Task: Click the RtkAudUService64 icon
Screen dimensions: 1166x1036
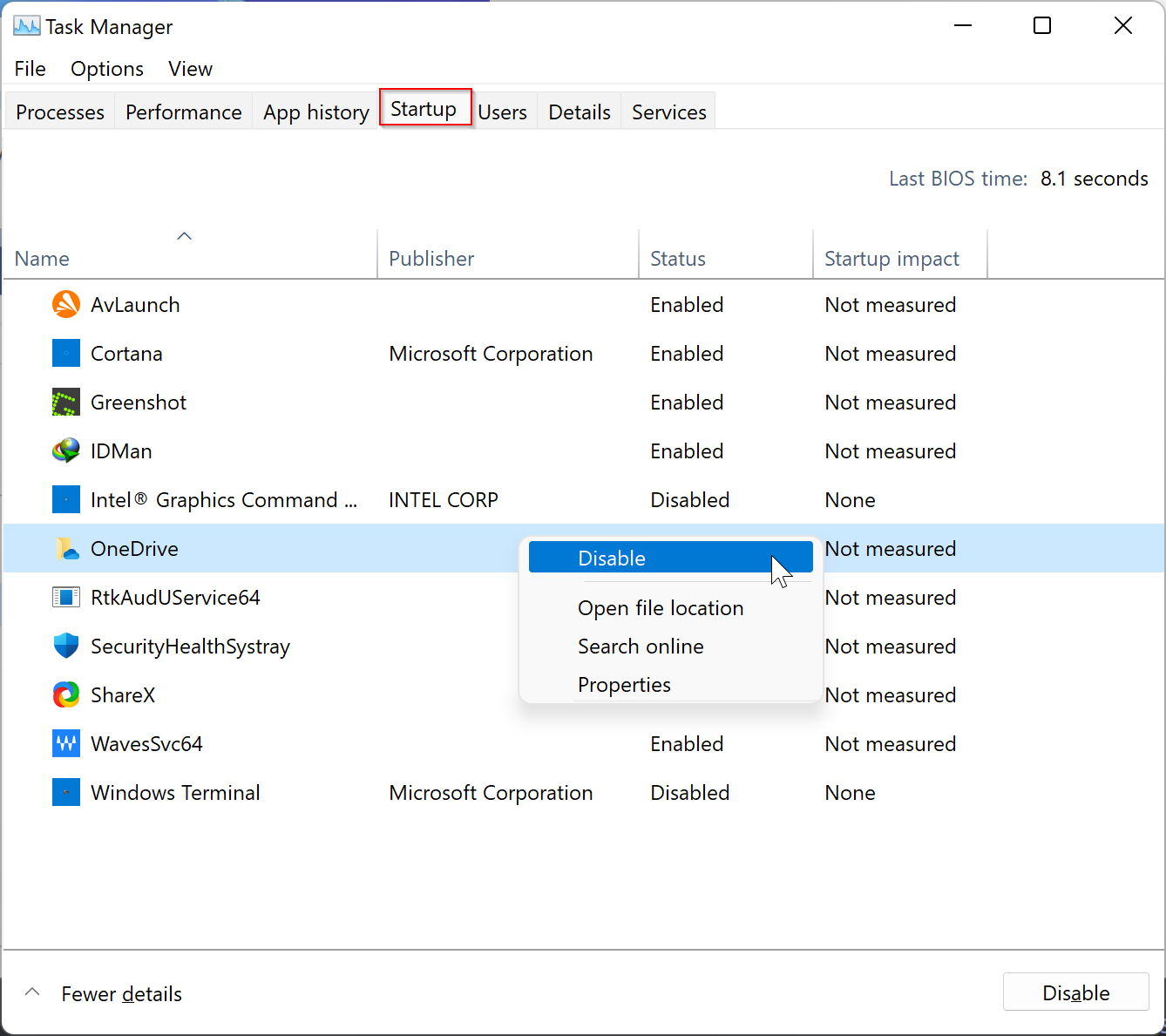Action: (x=66, y=597)
